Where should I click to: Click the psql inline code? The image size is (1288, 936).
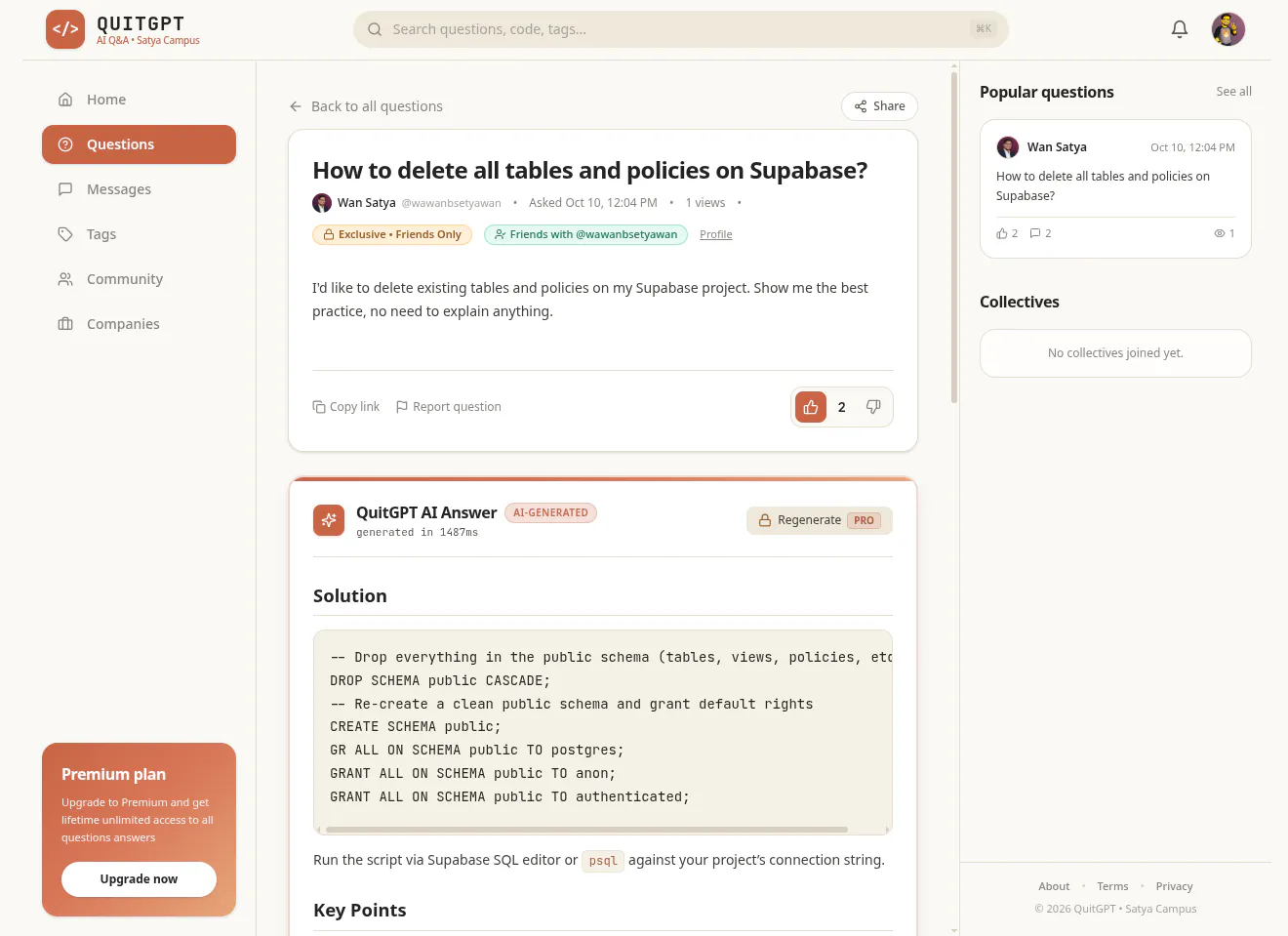pyautogui.click(x=603, y=861)
